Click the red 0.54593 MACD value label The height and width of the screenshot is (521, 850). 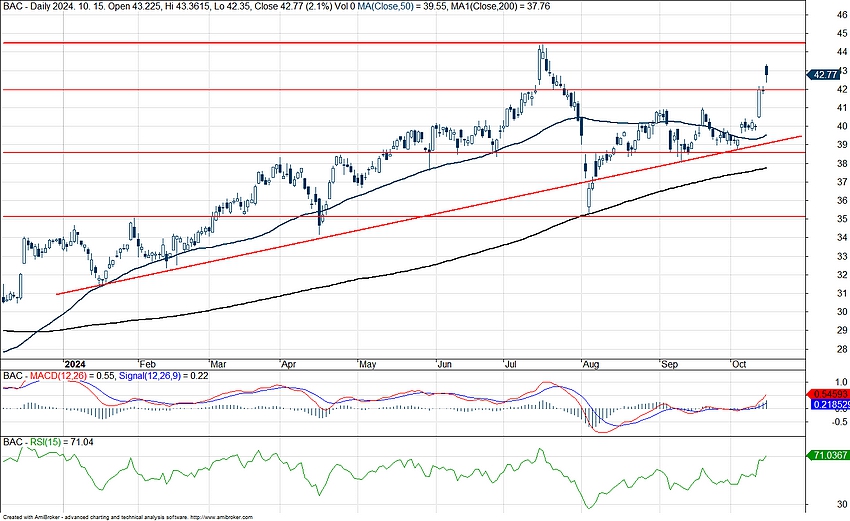point(828,394)
